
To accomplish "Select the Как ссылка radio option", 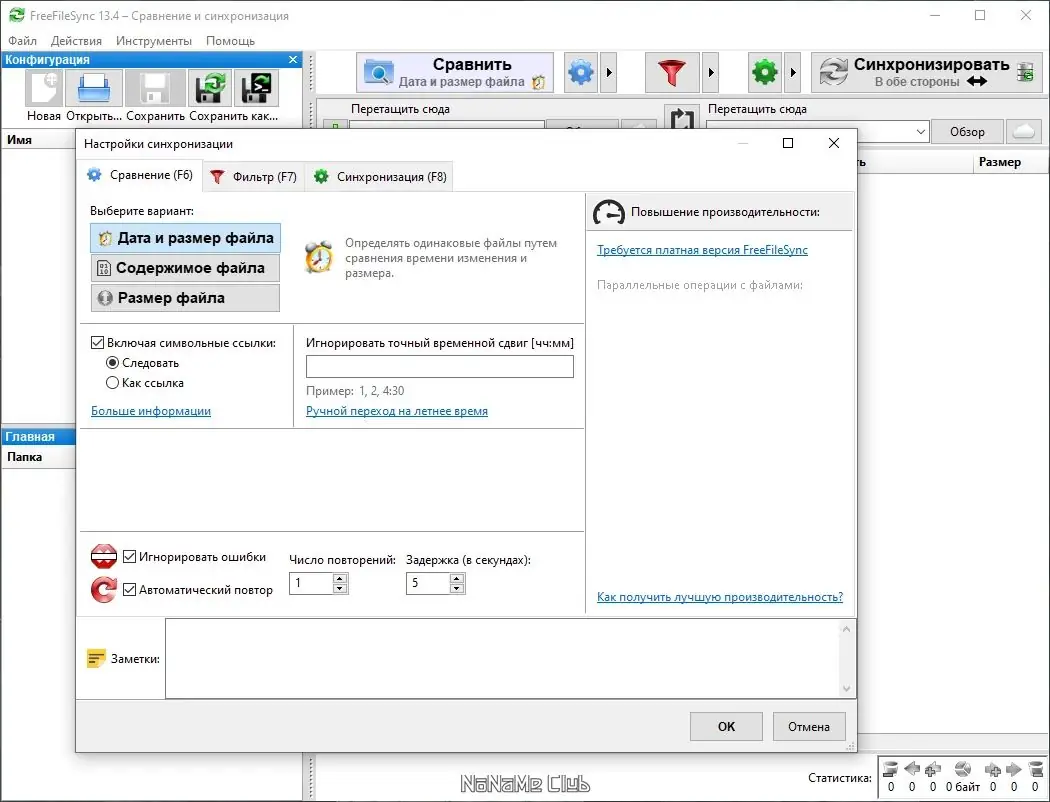I will 112,383.
